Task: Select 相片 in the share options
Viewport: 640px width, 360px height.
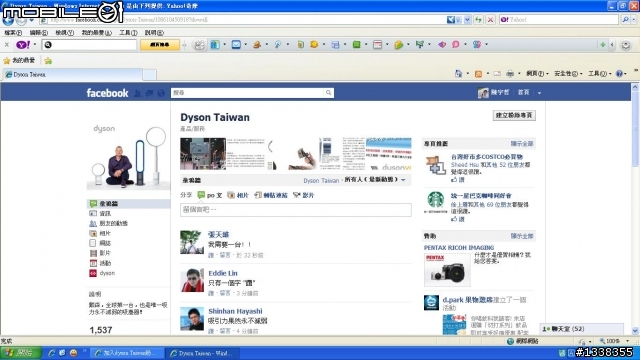Action: (238, 196)
